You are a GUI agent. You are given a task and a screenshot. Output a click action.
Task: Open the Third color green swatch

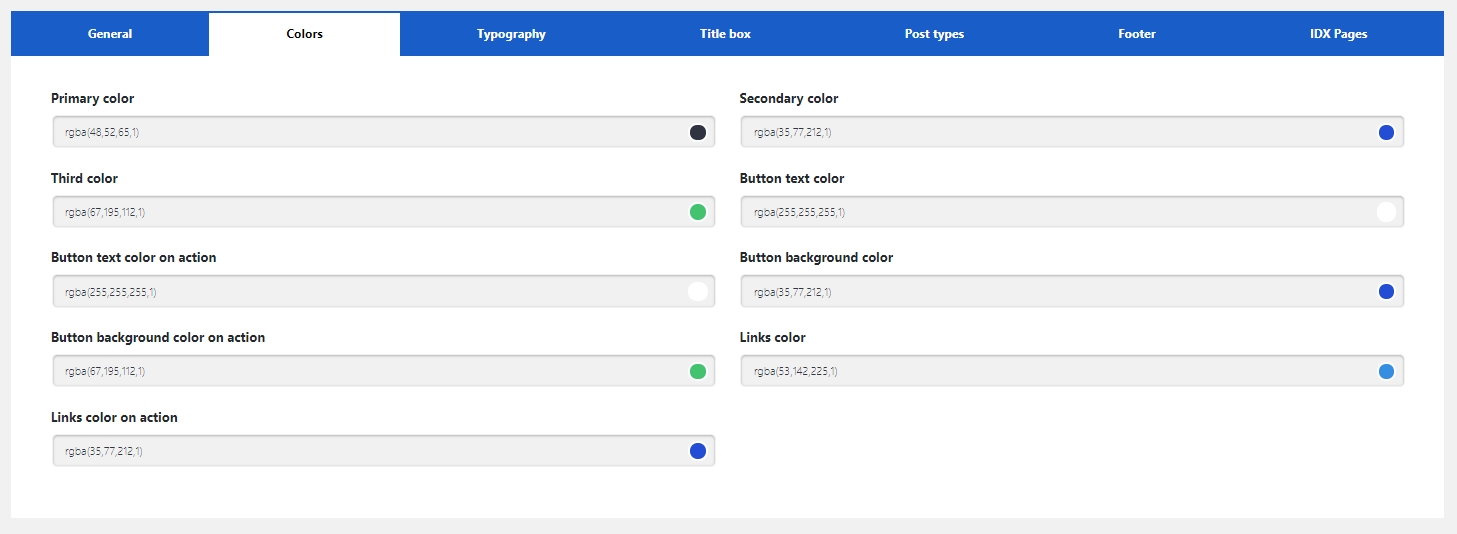tap(698, 212)
